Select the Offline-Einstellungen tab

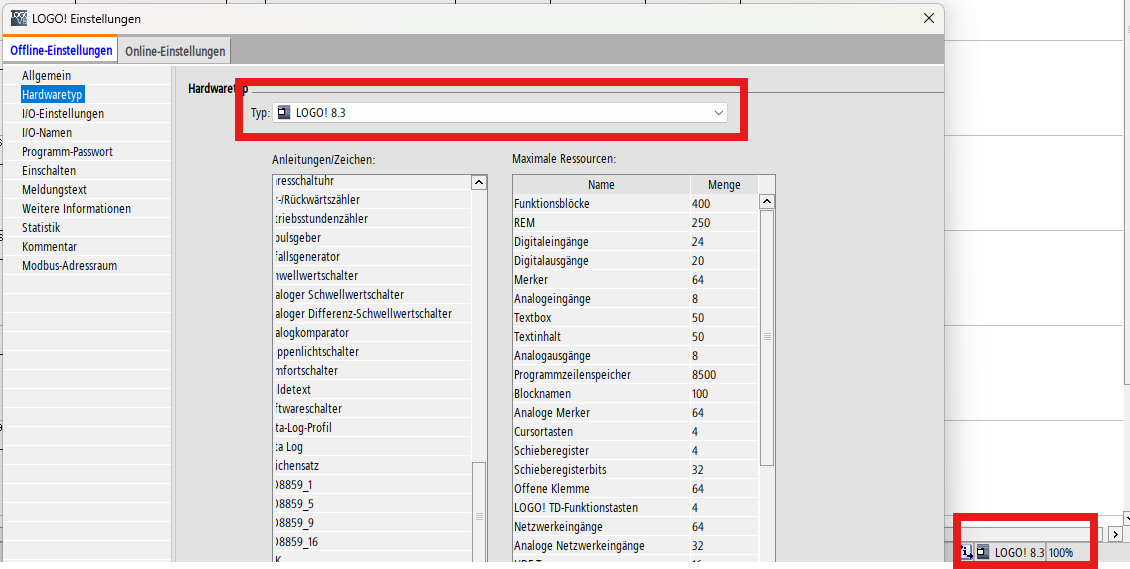pyautogui.click(x=61, y=50)
